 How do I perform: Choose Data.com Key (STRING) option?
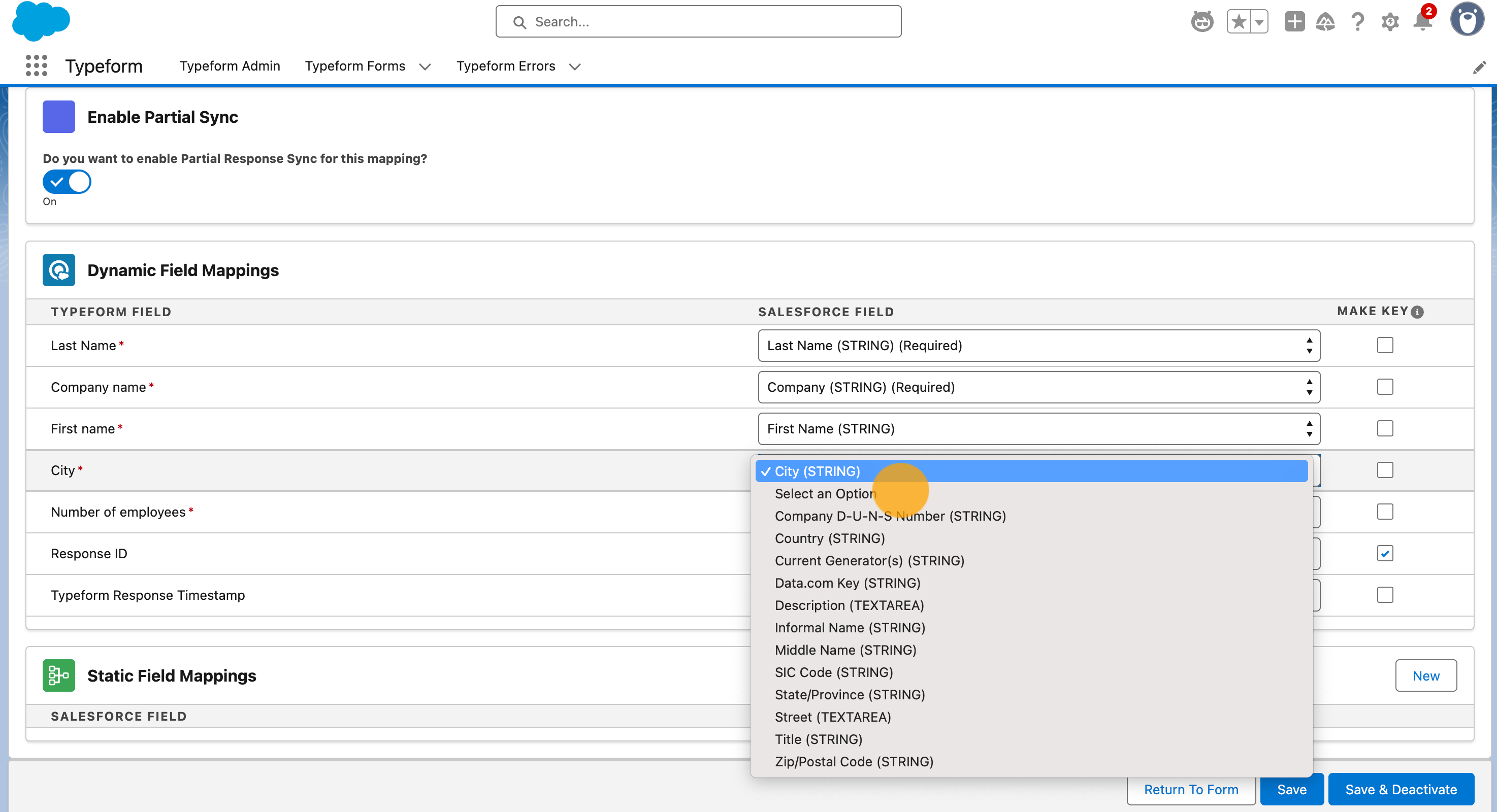coord(1031,583)
